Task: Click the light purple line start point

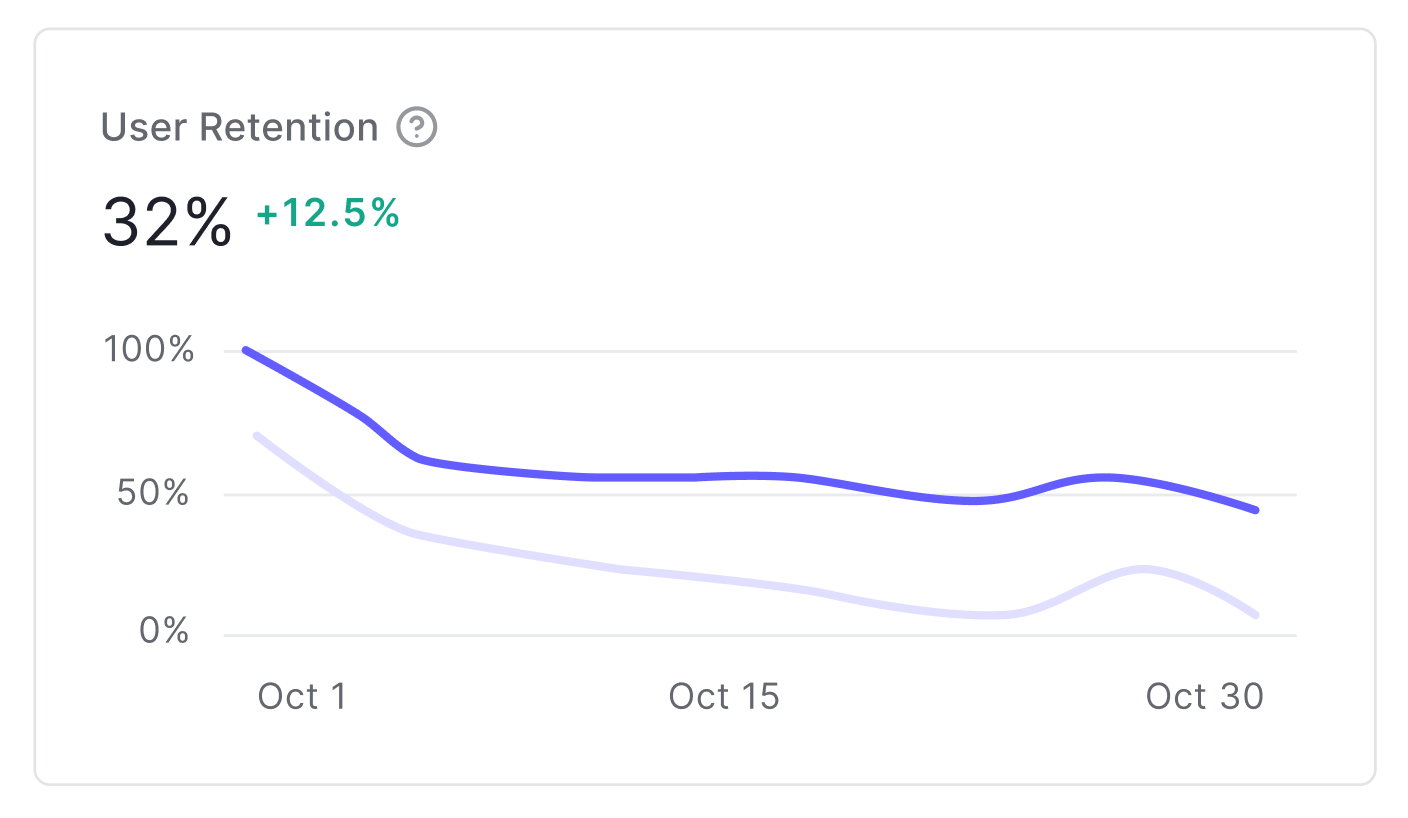Action: click(257, 436)
